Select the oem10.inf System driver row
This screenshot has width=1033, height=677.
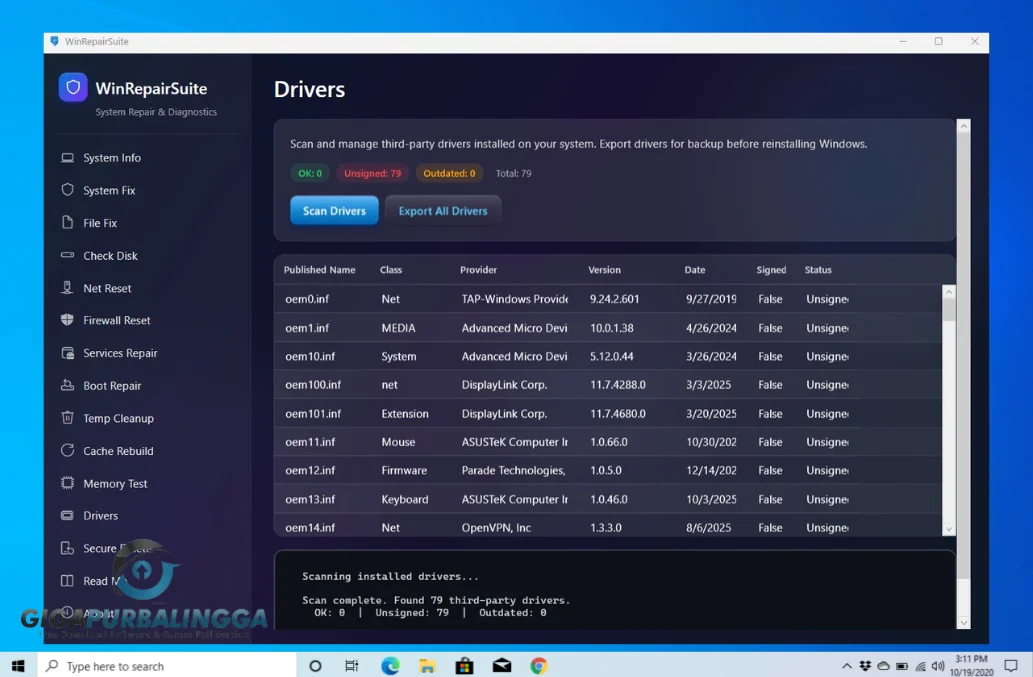click(x=607, y=356)
